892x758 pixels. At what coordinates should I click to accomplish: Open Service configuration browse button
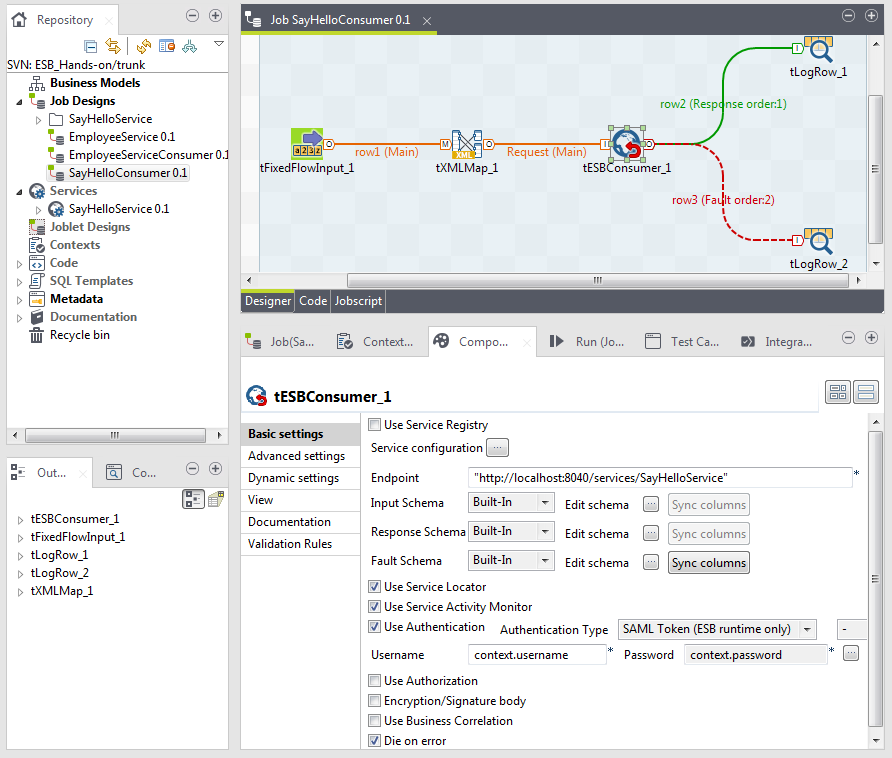(497, 448)
